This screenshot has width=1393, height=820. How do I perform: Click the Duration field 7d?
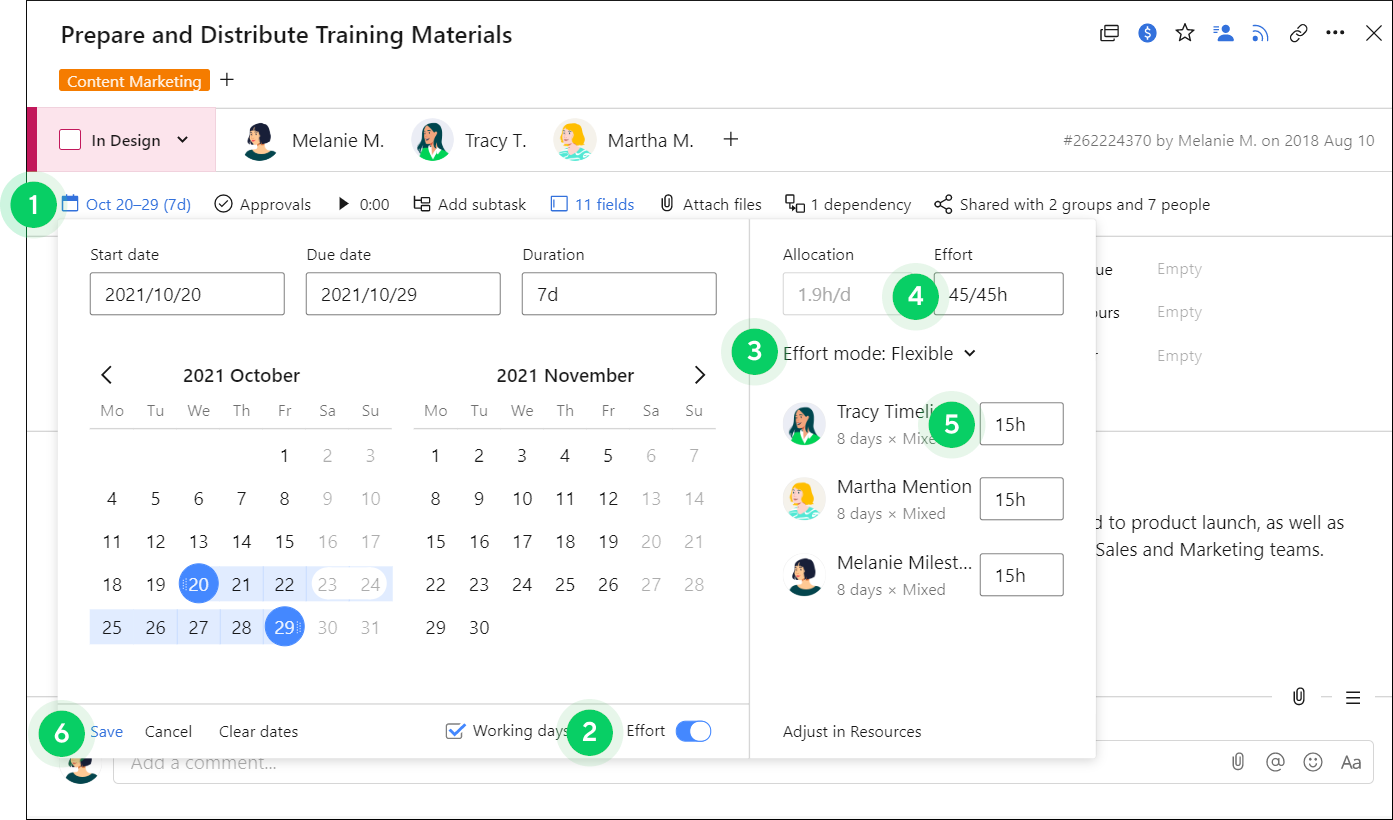619,294
